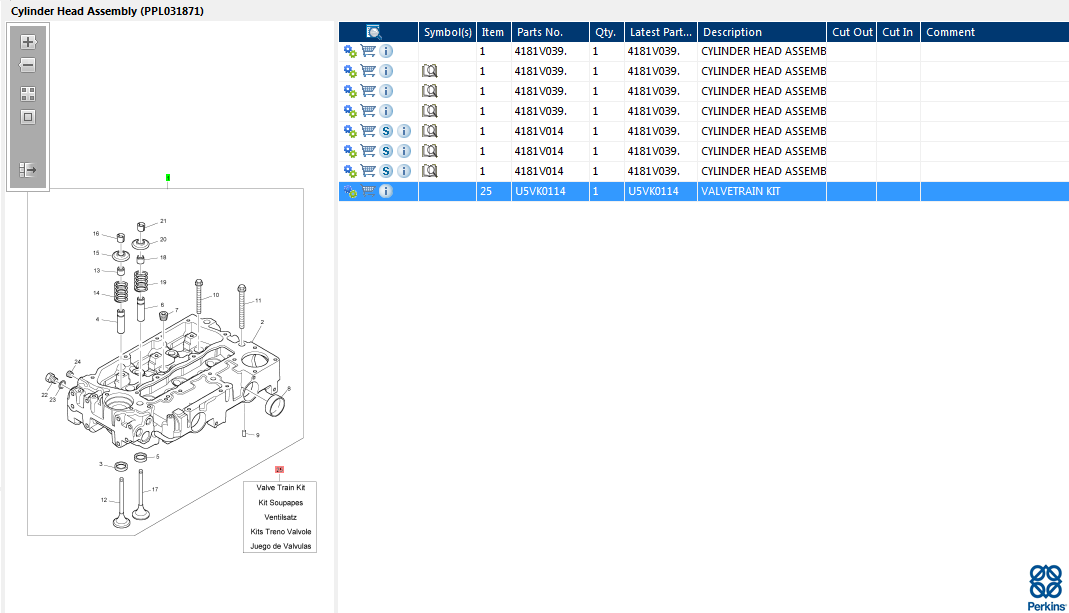Click the Kits Treno Valvole label text
Viewport: 1069px width, 613px height.
click(x=281, y=532)
